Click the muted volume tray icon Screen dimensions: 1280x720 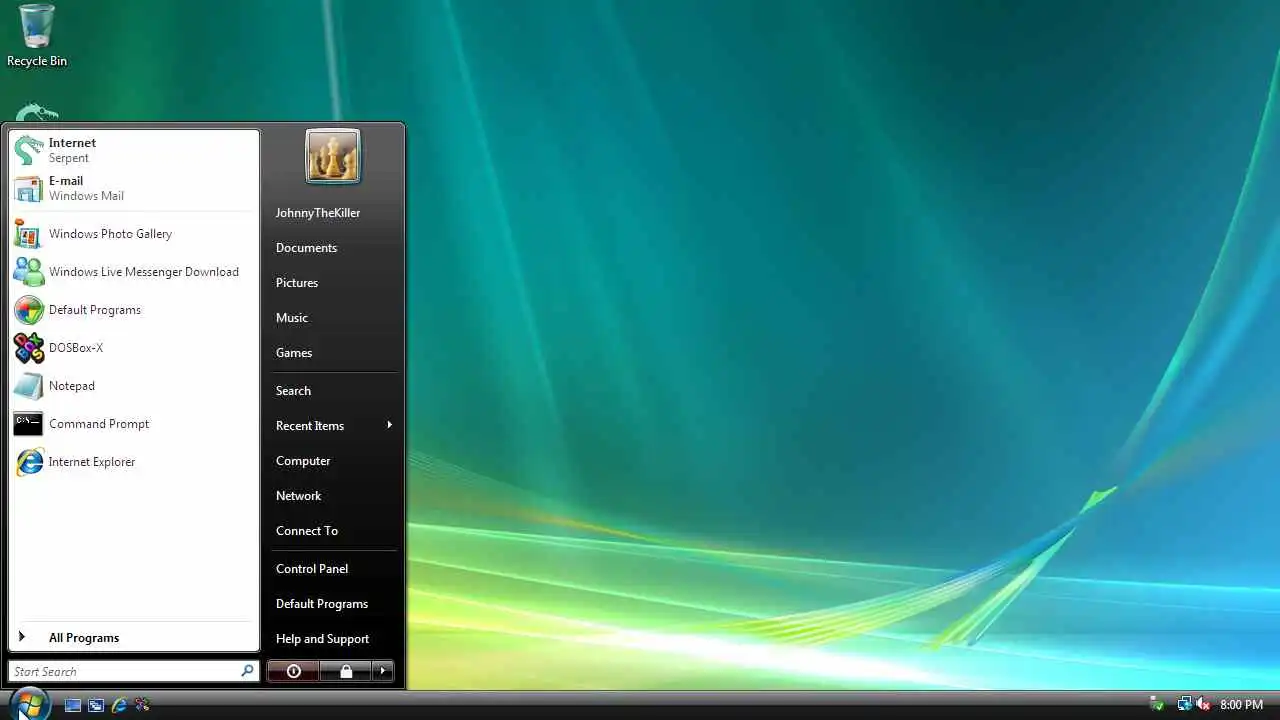coord(1203,705)
